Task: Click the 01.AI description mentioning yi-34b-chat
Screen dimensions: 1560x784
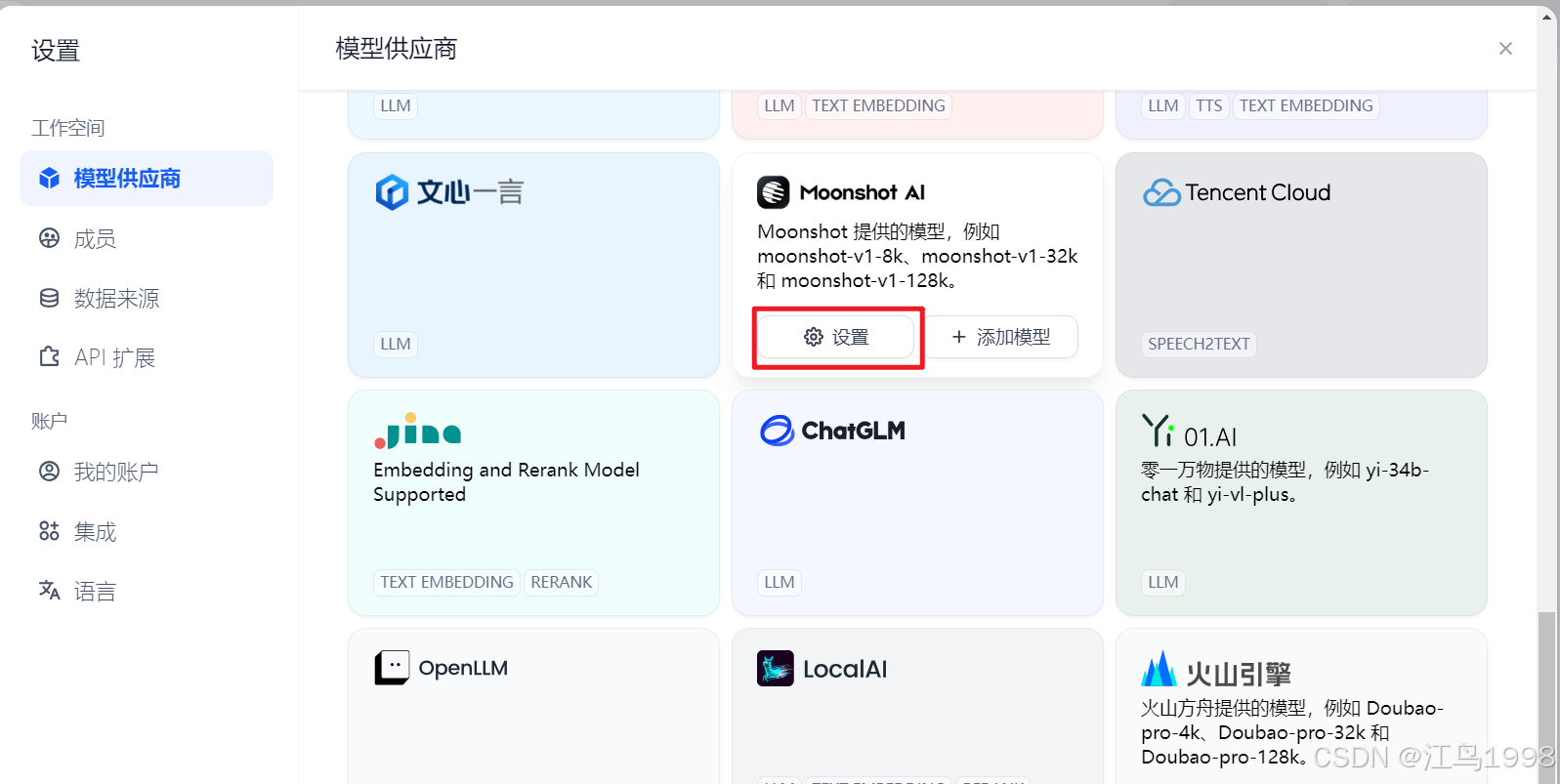Action: click(1285, 482)
